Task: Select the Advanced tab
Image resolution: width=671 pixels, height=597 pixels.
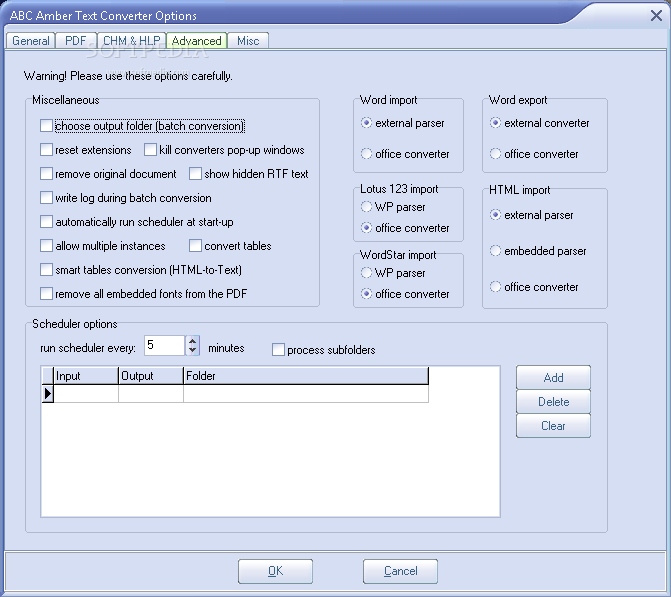Action: pyautogui.click(x=196, y=41)
